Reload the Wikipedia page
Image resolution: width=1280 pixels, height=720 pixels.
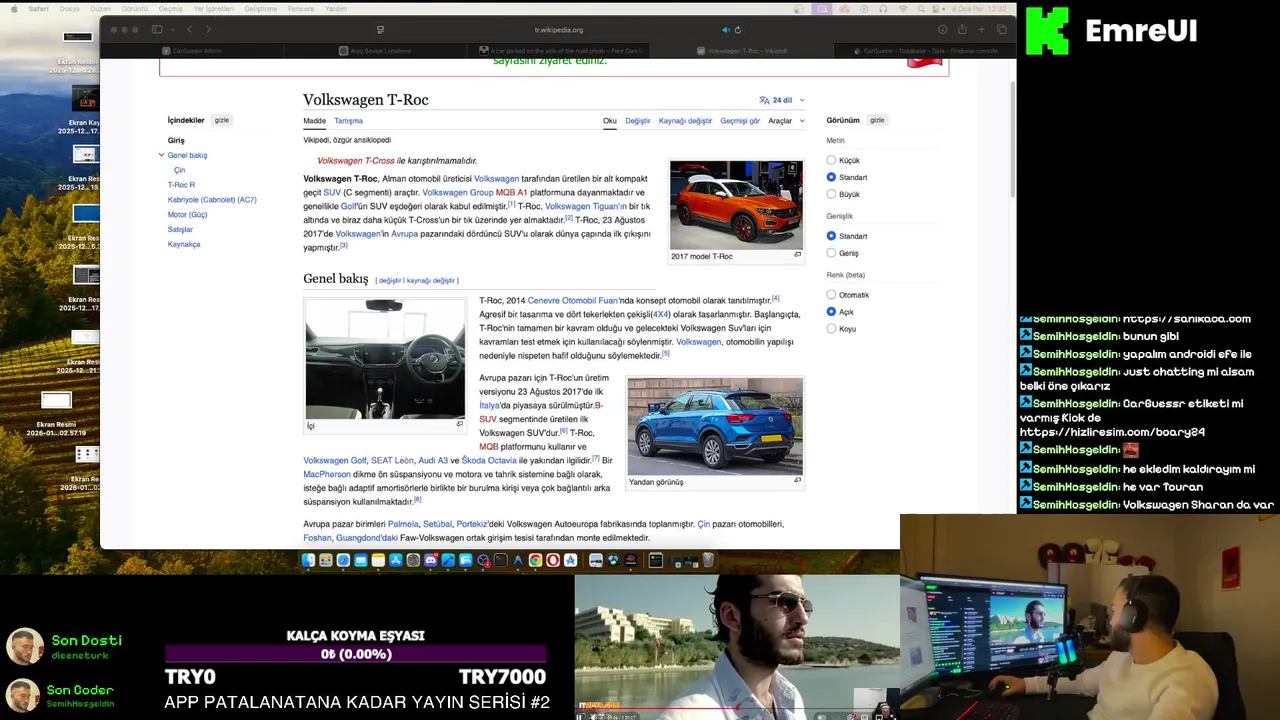[x=738, y=30]
